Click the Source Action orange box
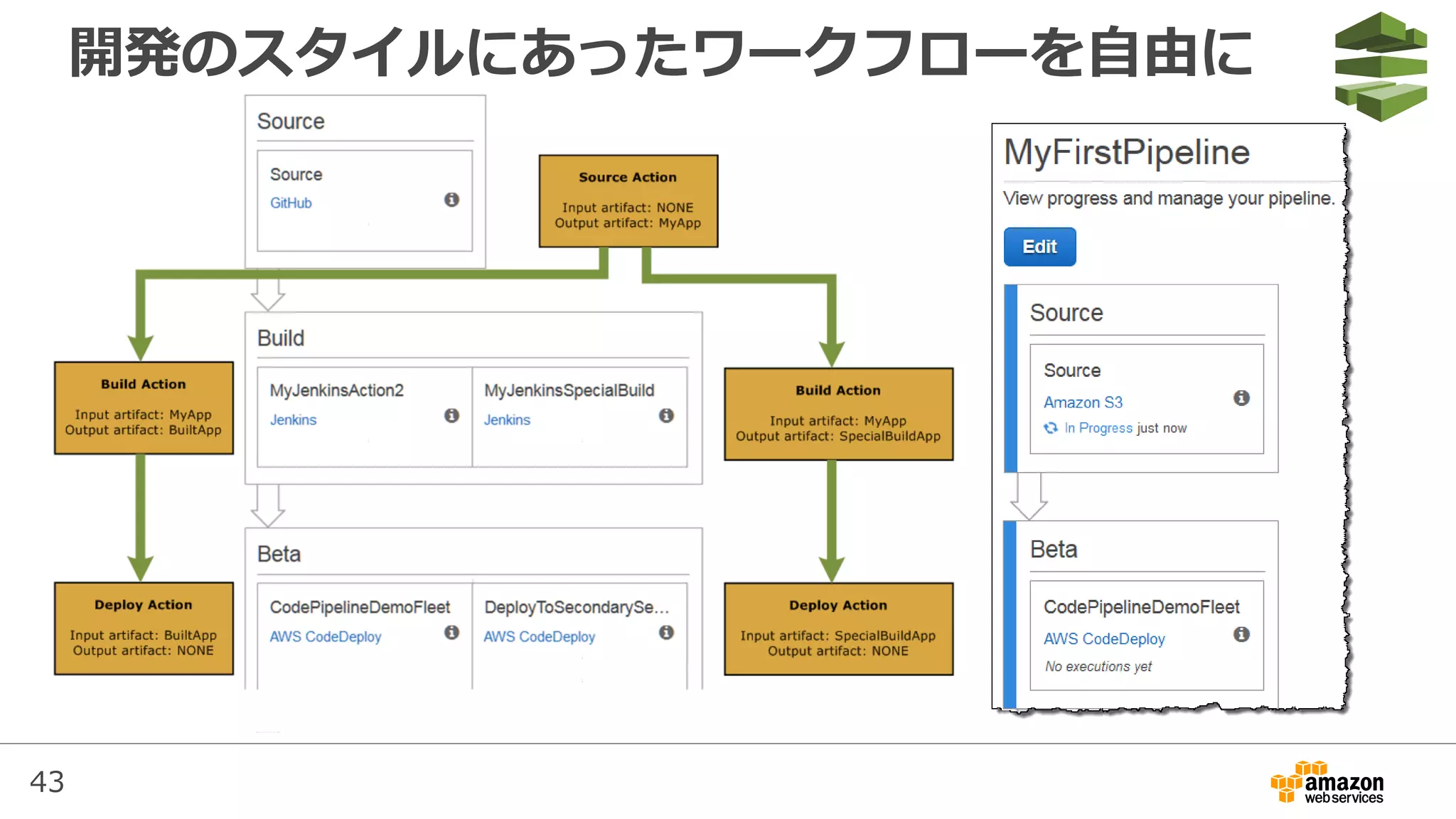The height and width of the screenshot is (819, 1456). coord(628,201)
